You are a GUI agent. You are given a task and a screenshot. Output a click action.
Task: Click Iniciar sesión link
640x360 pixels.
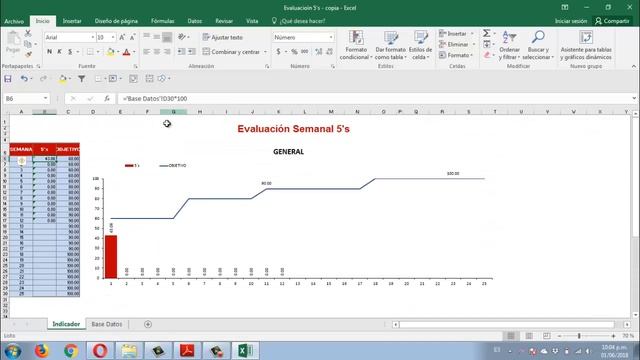571,21
